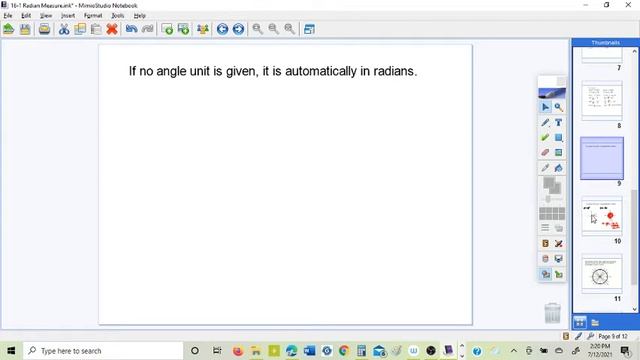Open the Edit menu
The height and width of the screenshot is (360, 640).
[26, 16]
